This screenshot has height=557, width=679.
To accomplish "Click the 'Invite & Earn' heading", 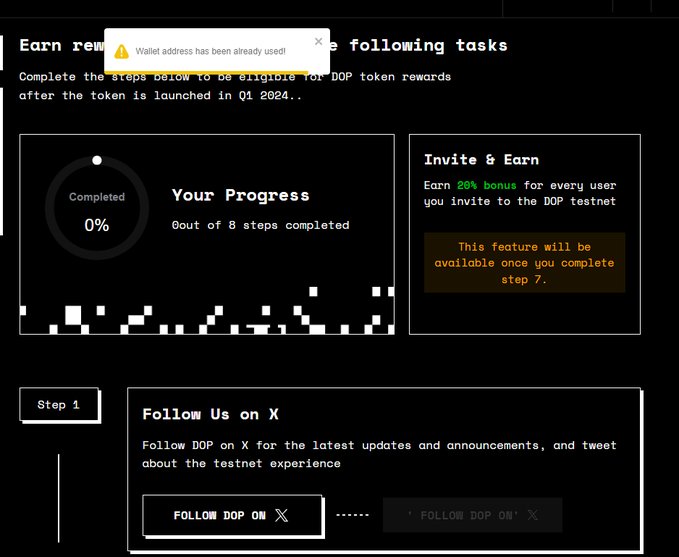I will [x=481, y=160].
